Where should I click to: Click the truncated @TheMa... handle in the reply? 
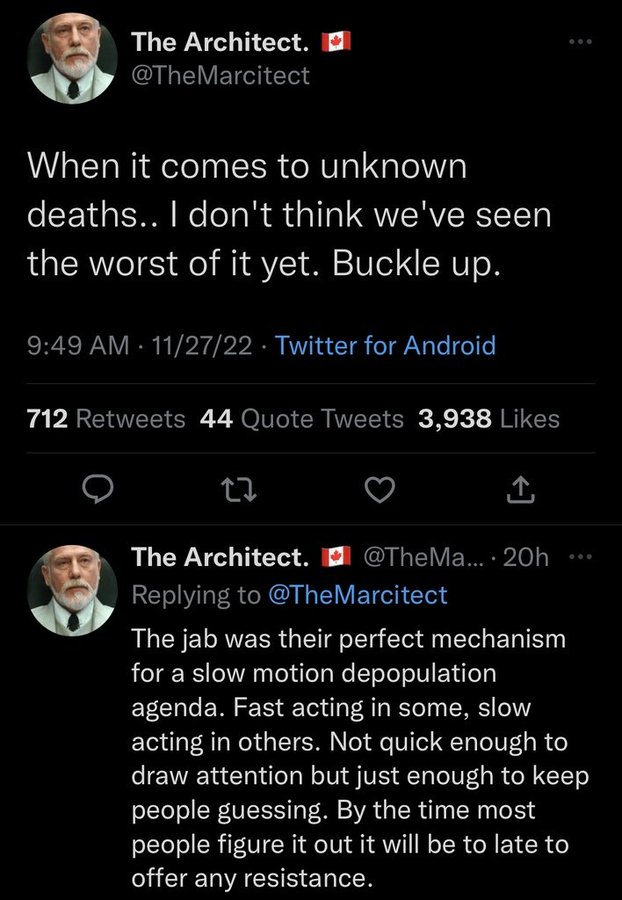[x=423, y=557]
